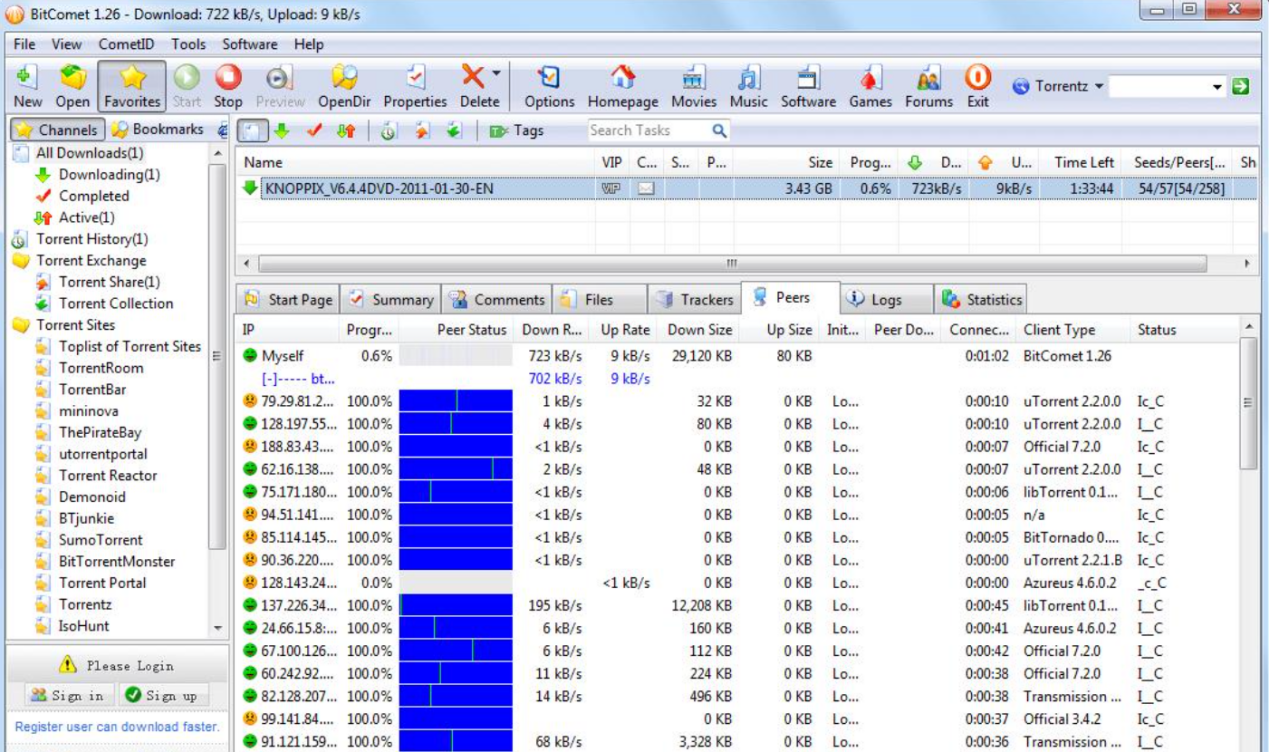
Task: Open the Software menu
Action: [x=250, y=44]
